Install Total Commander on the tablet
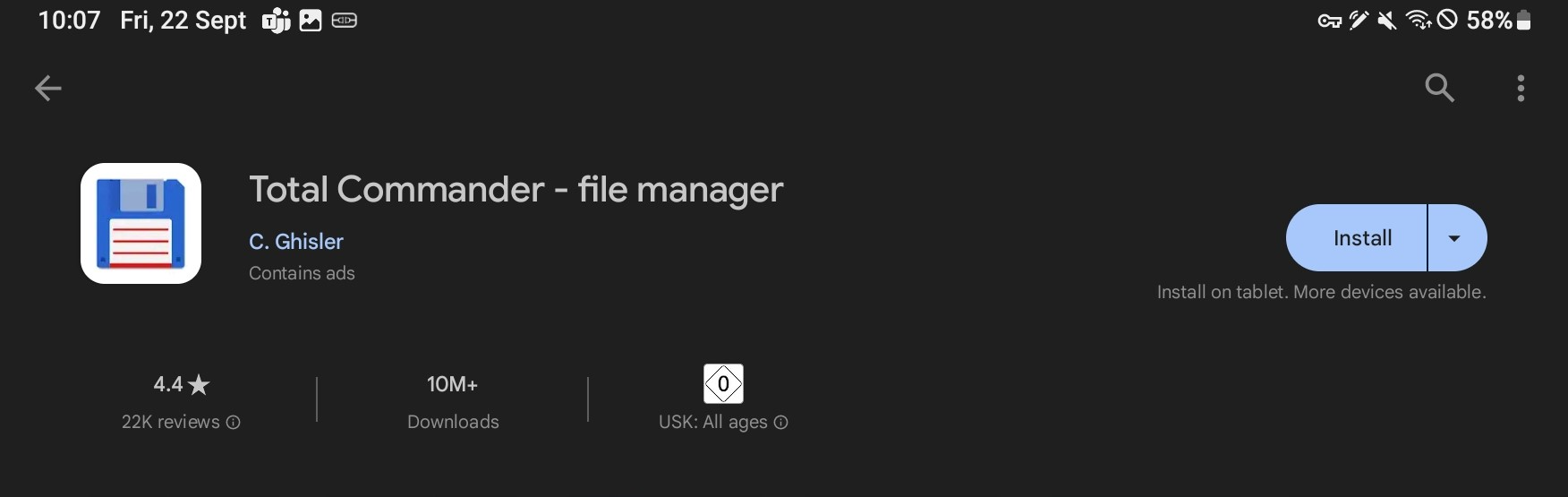 pyautogui.click(x=1357, y=237)
